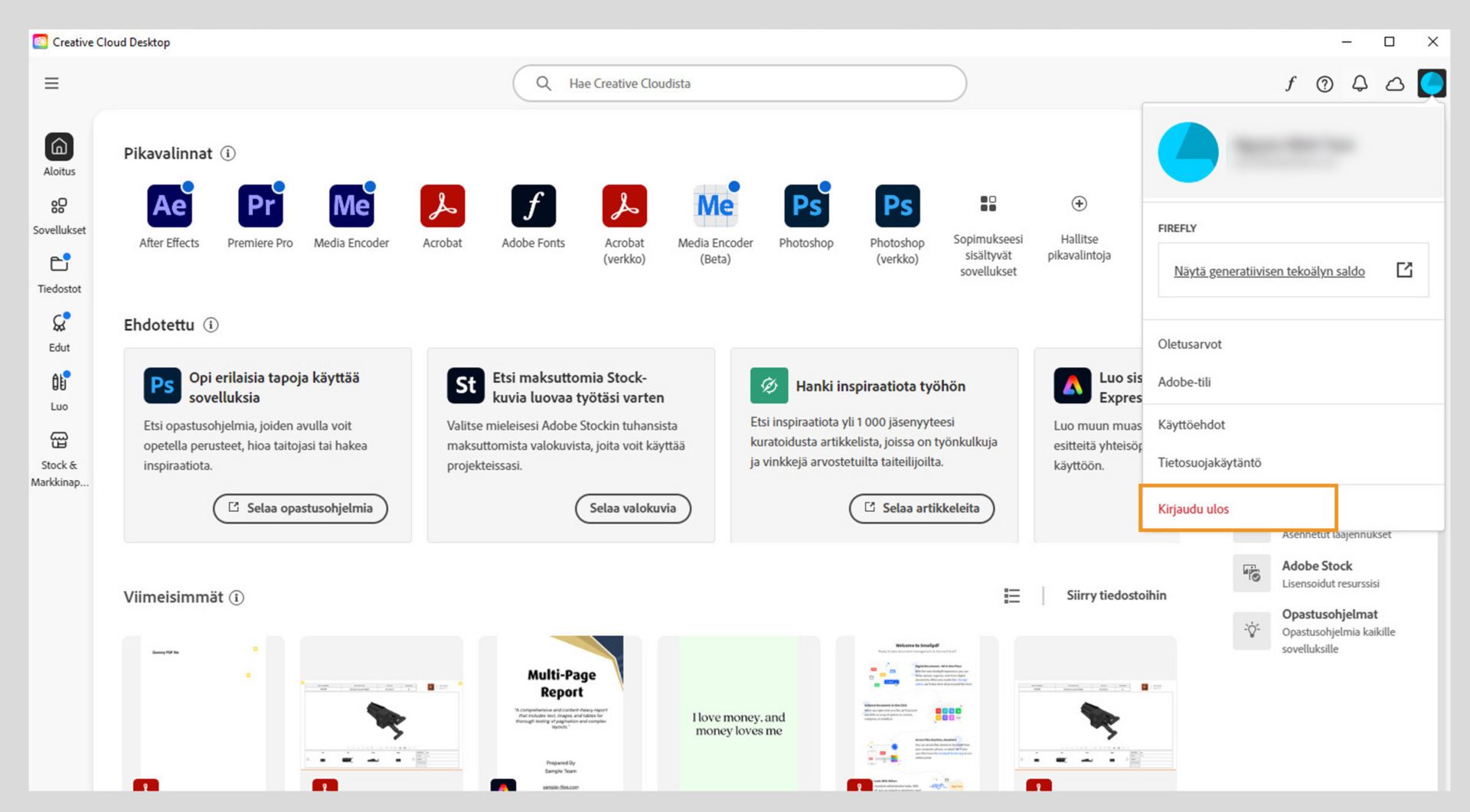Screen dimensions: 1470x812
Task: Click account avatar in top bar
Action: (1431, 83)
